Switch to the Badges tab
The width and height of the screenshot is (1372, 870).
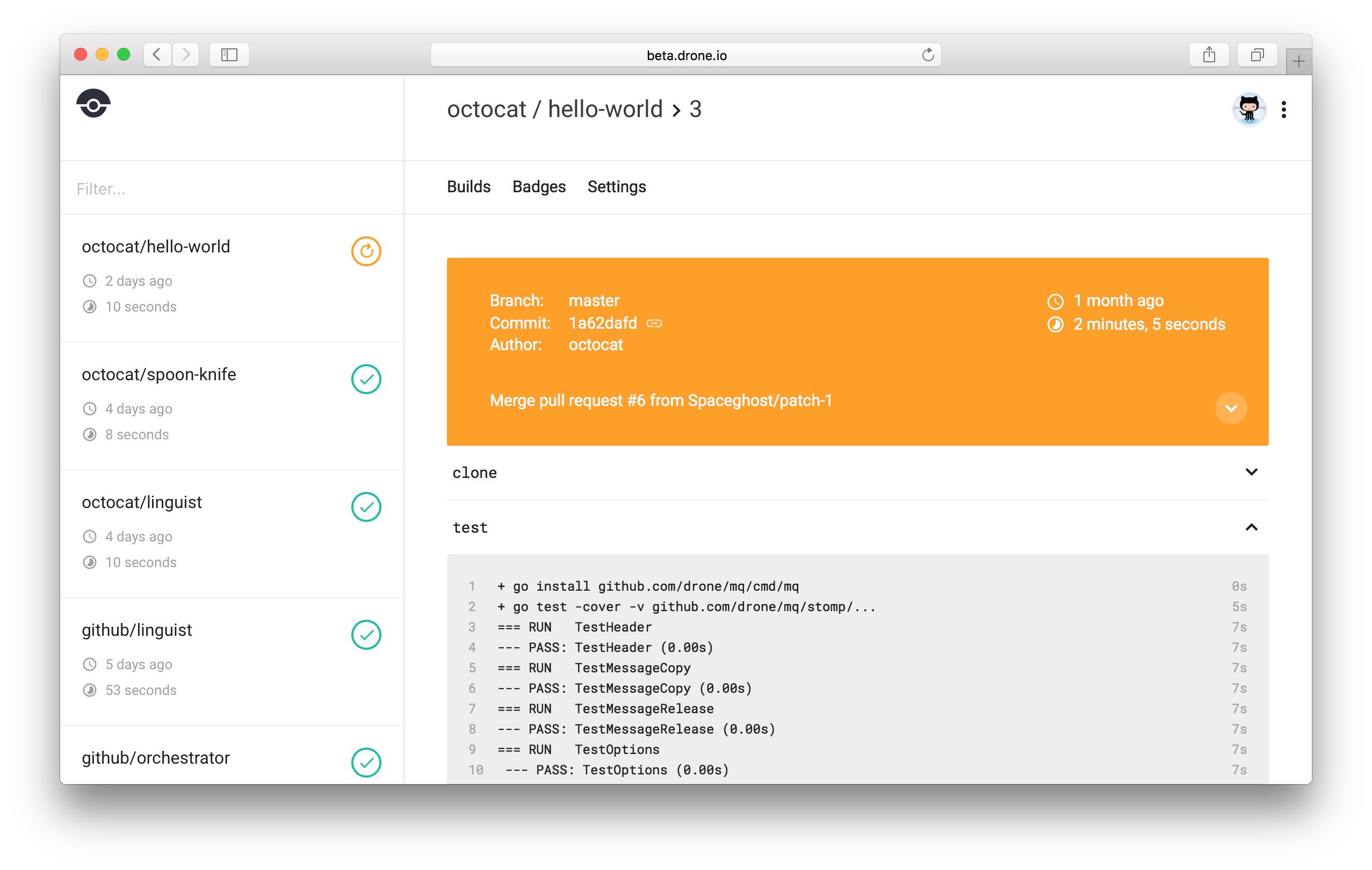tap(538, 187)
